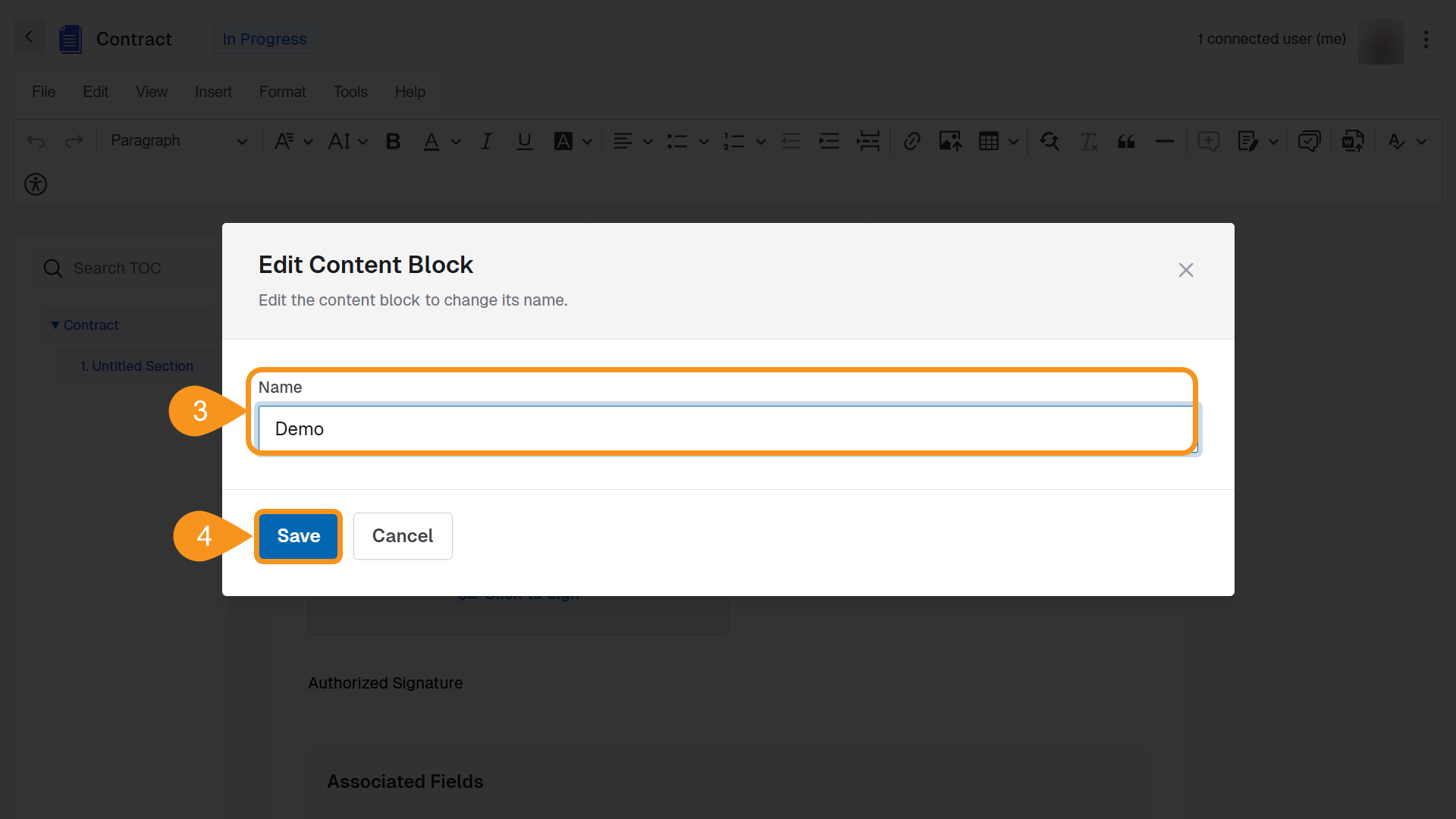Click the Horizontal line icon

tap(1164, 141)
